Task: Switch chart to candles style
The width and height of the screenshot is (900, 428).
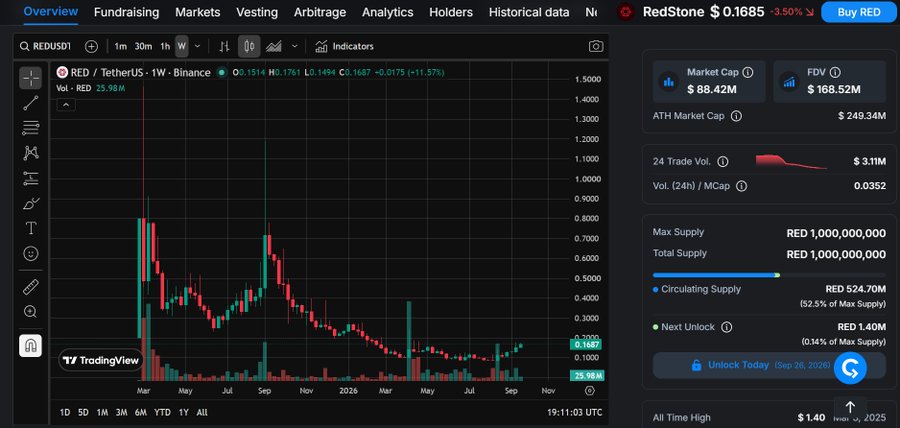Action: (x=249, y=46)
